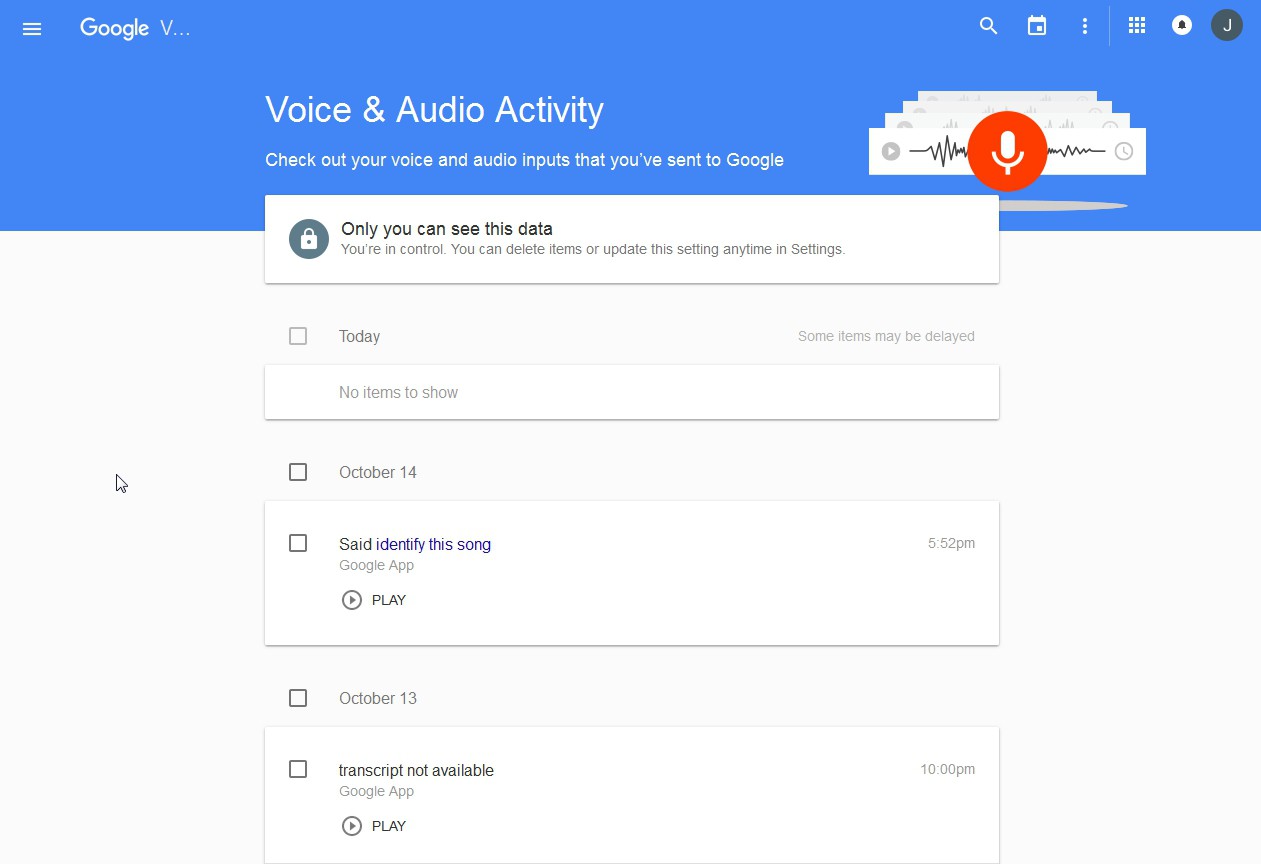This screenshot has height=864, width=1261.
Task: Click 'Google App' under identify this song
Action: [376, 565]
